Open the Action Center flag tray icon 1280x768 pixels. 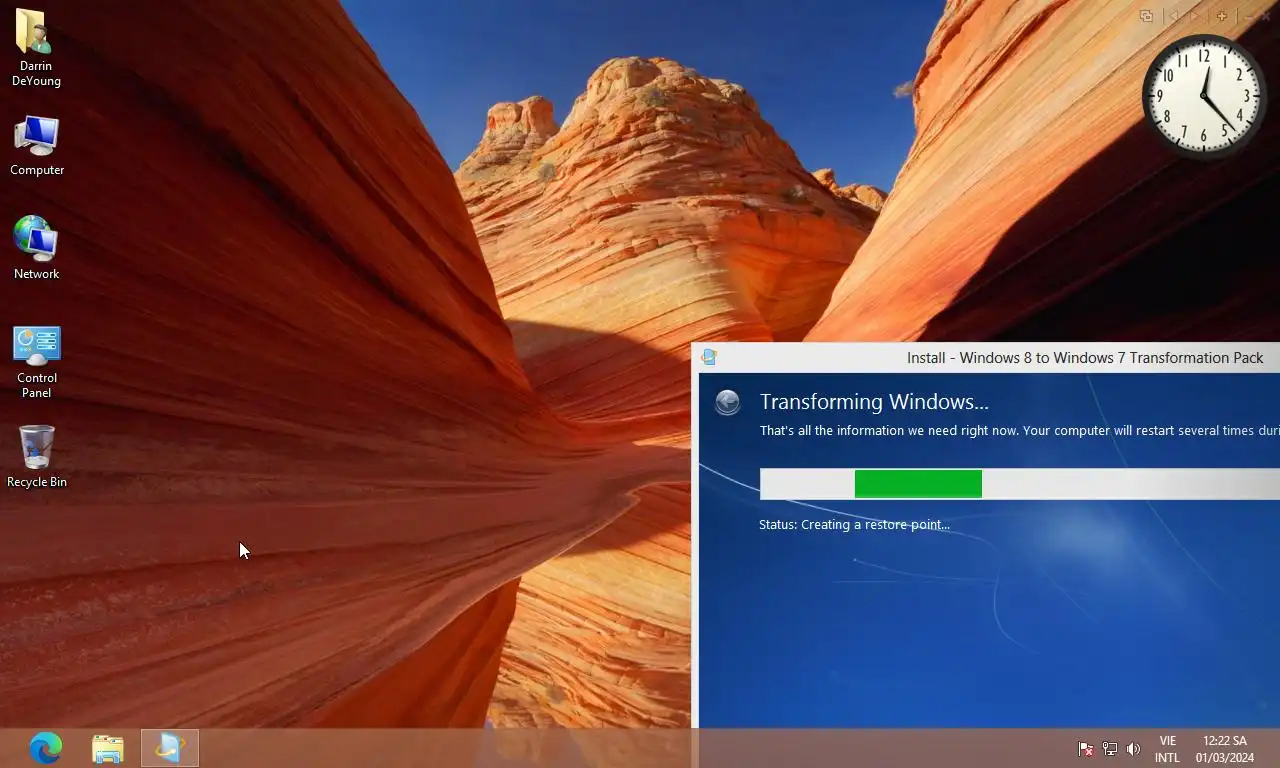coord(1085,749)
